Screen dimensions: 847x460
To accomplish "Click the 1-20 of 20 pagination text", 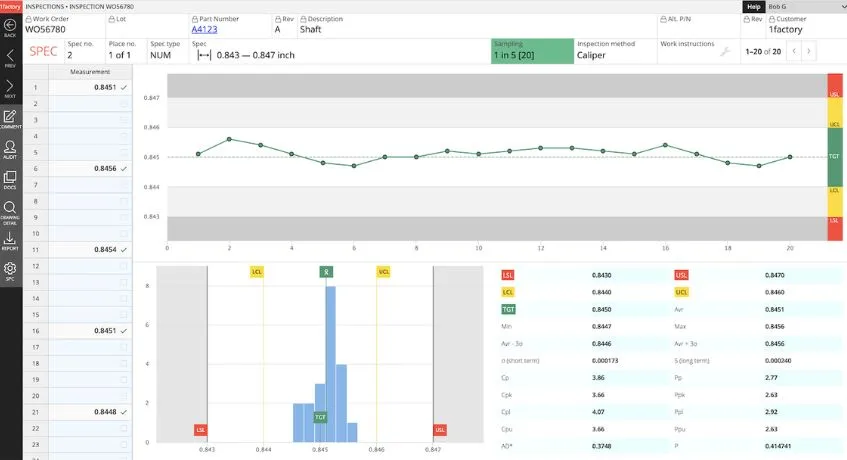I will tap(763, 52).
